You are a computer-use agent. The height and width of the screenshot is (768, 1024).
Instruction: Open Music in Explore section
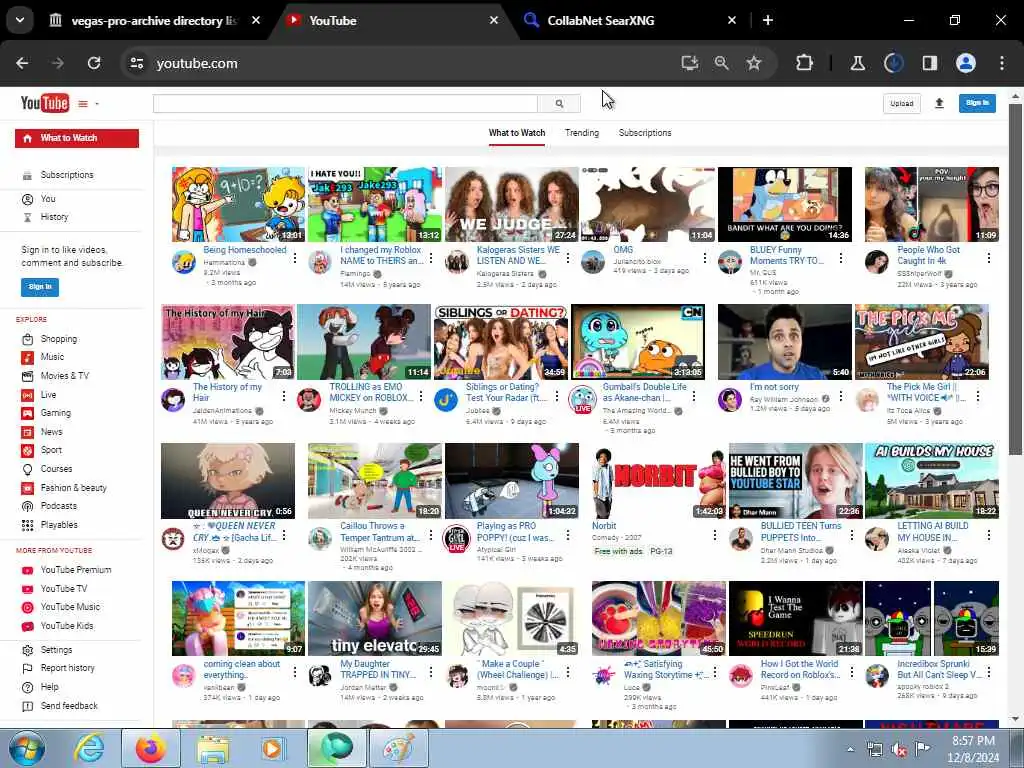[x=52, y=357]
